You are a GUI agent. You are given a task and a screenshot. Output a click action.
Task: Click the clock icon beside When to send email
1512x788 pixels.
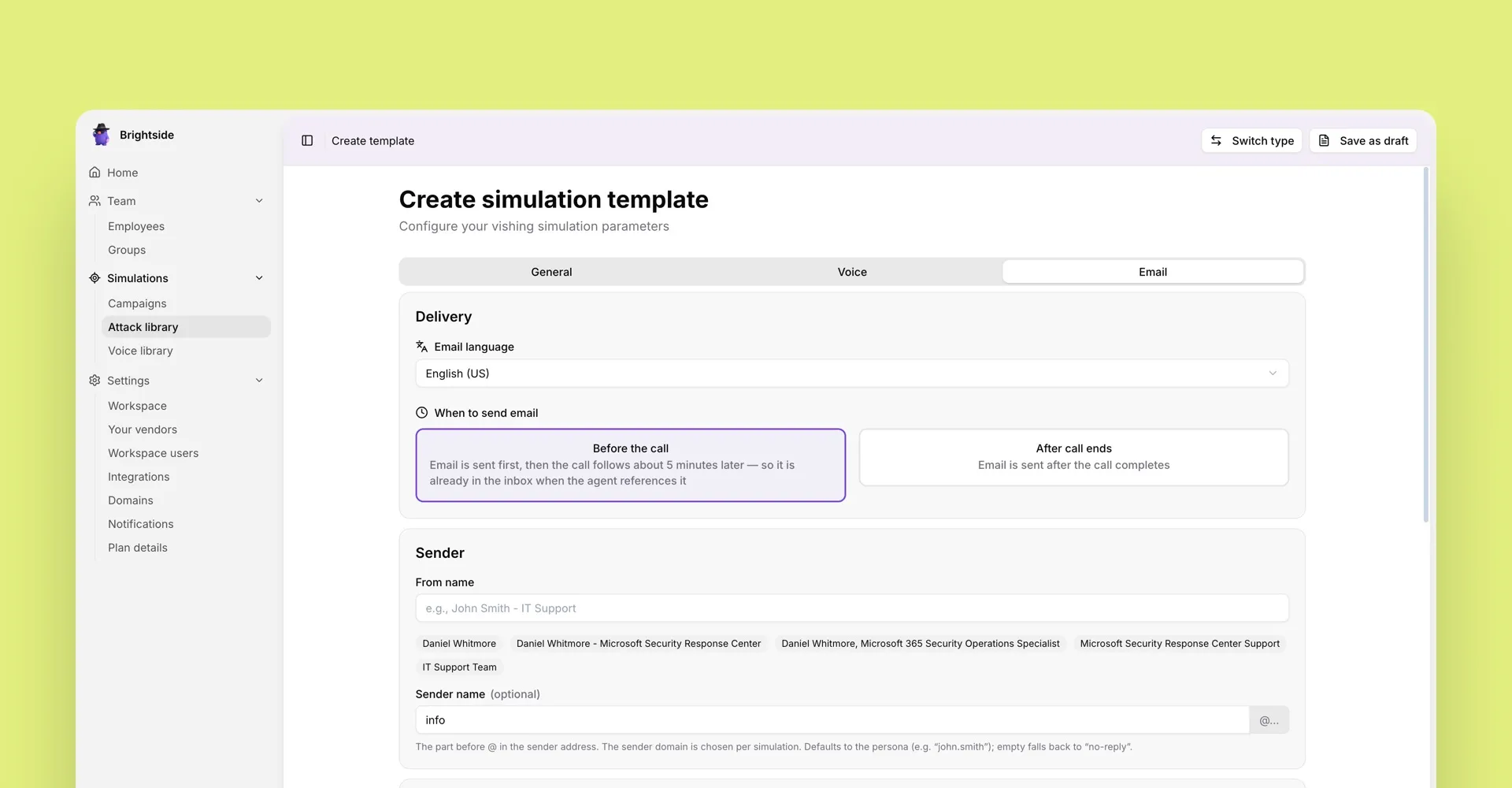pyautogui.click(x=422, y=412)
